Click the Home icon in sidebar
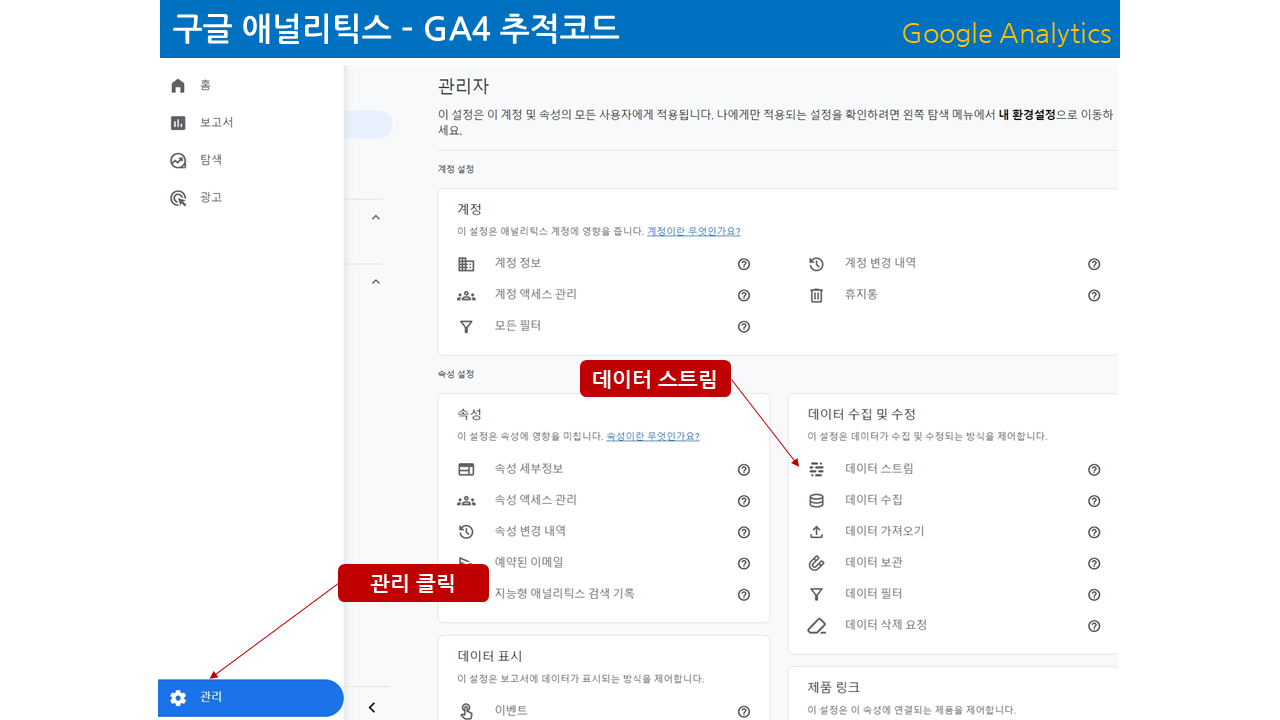 (x=178, y=86)
